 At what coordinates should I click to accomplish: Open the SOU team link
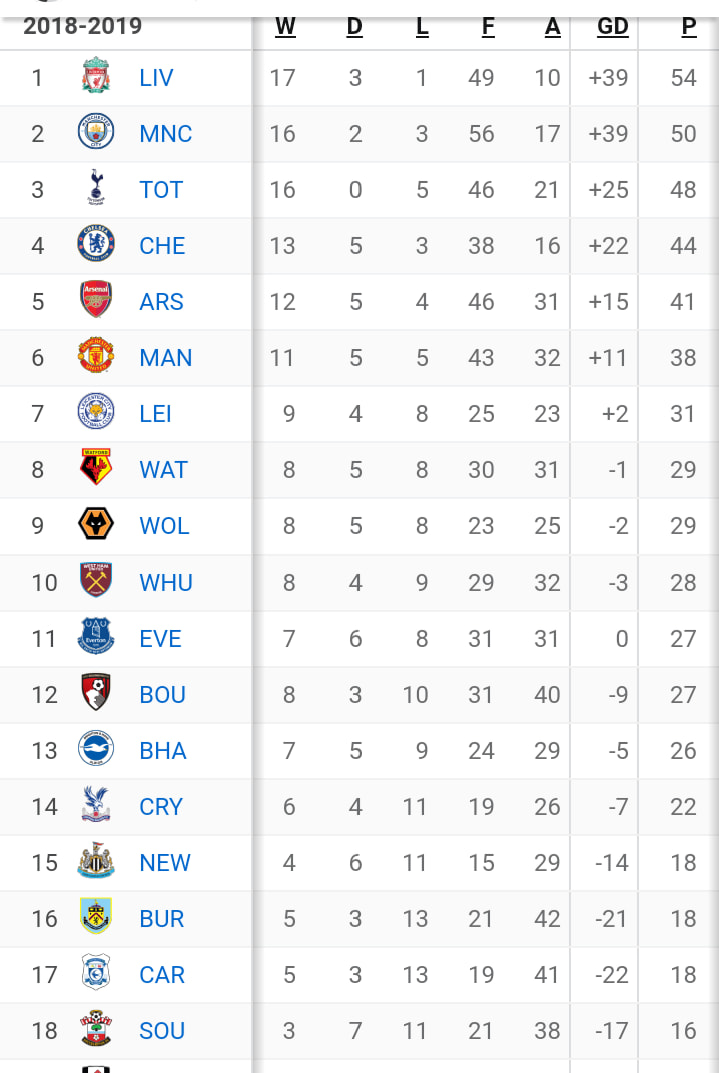pyautogui.click(x=162, y=1031)
